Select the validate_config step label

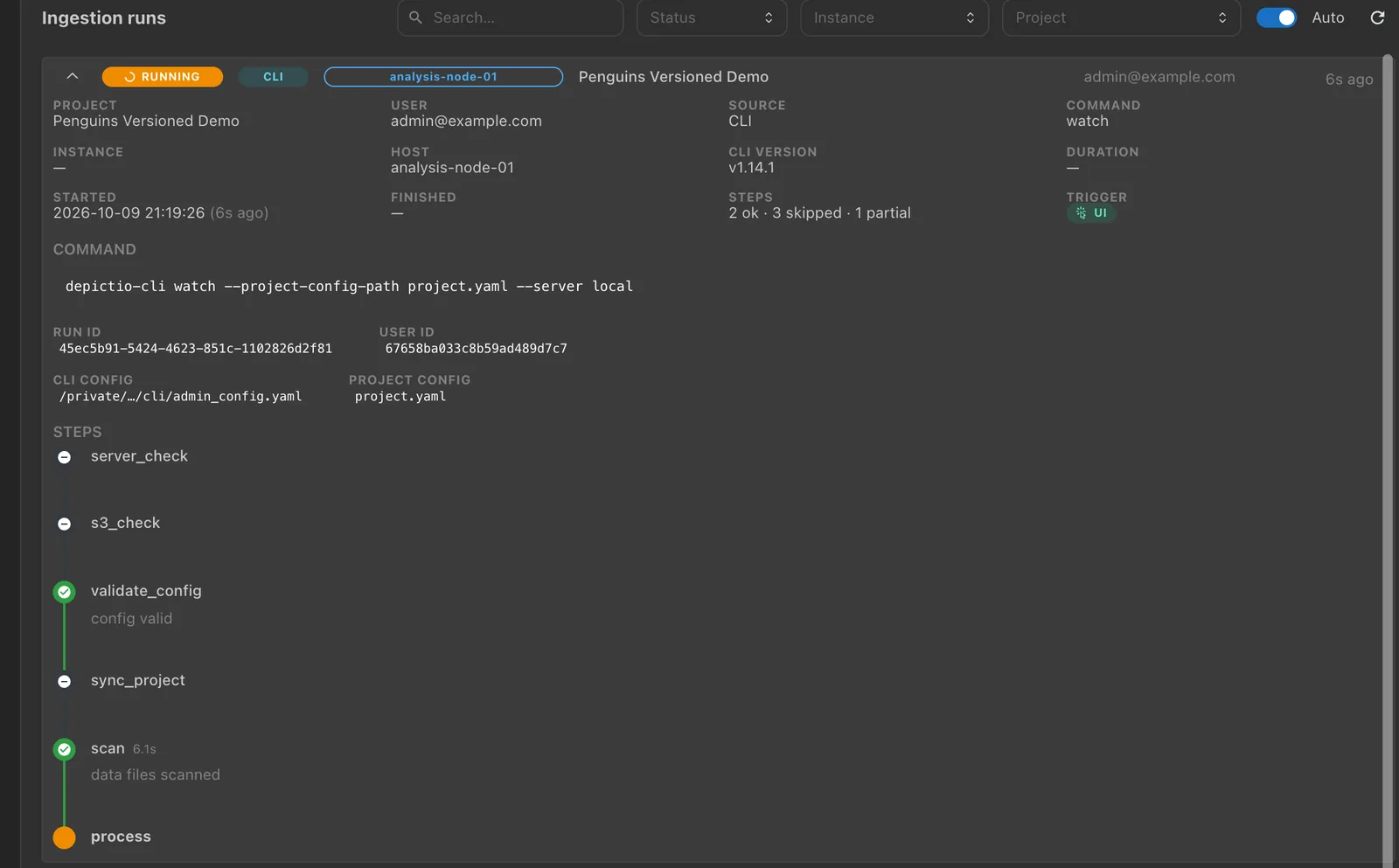(x=146, y=591)
